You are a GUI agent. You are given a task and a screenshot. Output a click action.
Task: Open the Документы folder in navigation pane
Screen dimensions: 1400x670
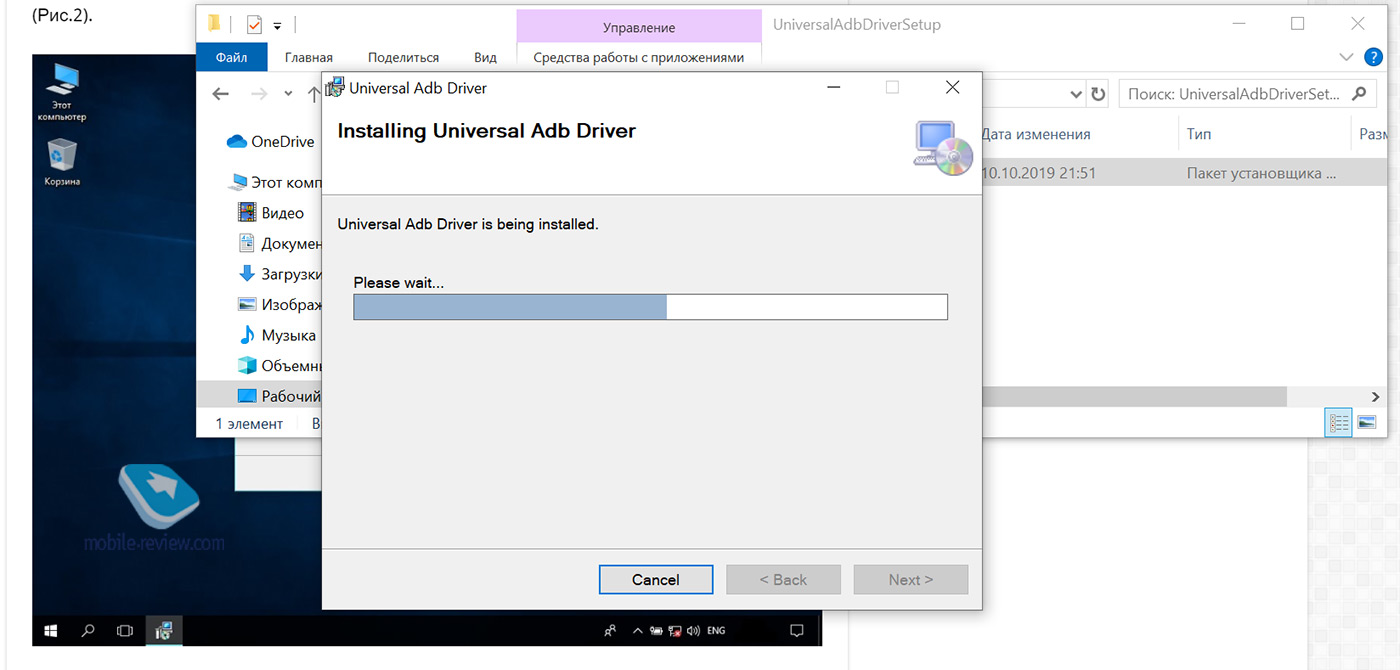pos(279,243)
